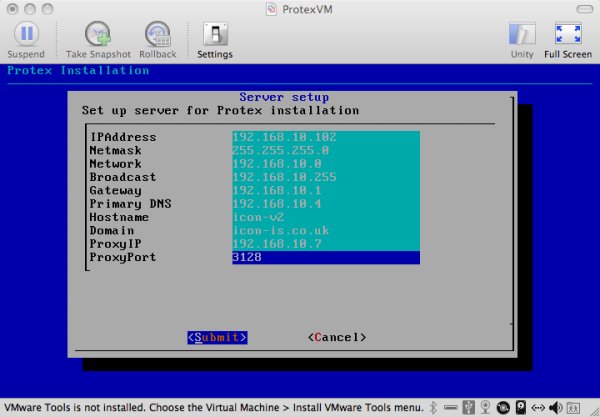Click the hard disk status icon
The image size is (600, 417).
click(521, 408)
